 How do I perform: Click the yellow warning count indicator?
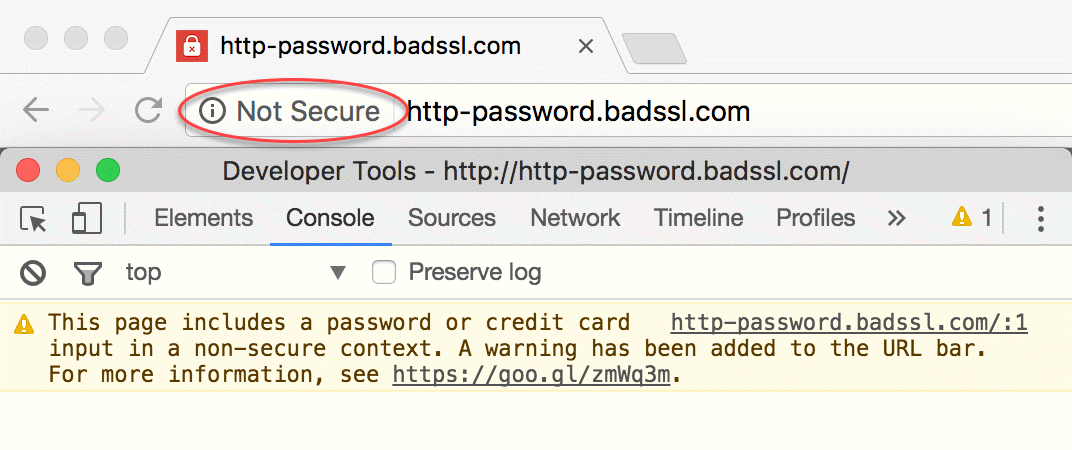(x=971, y=218)
